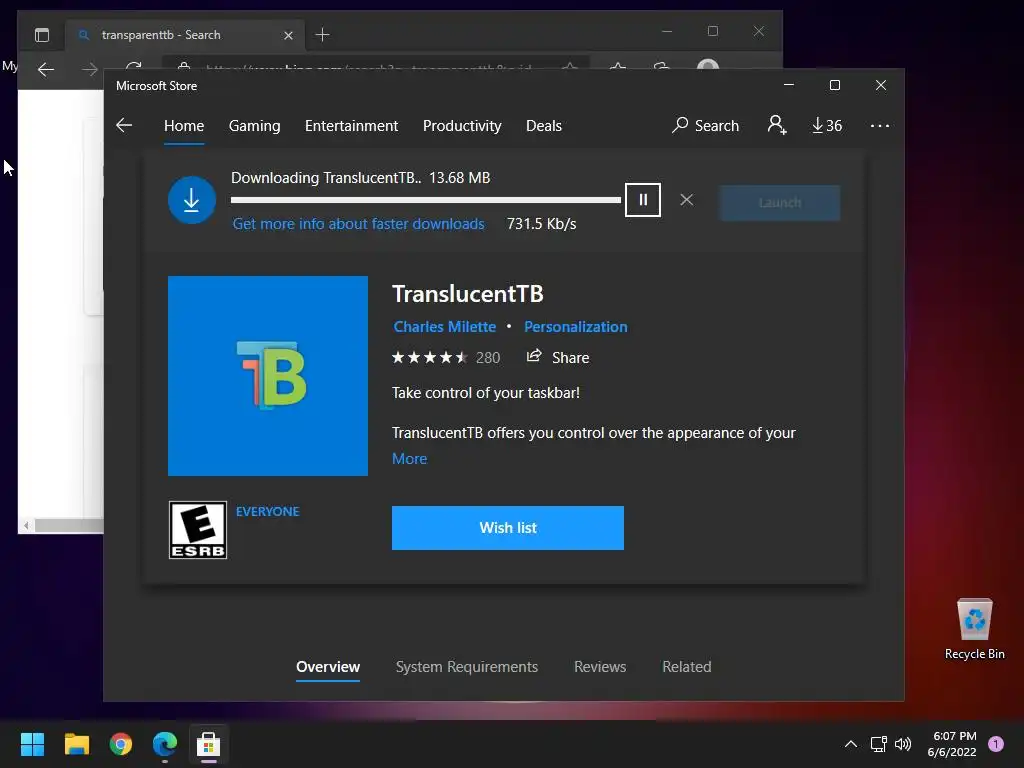Viewport: 1024px width, 768px height.
Task: Switch to Microsoft Edge on taskbar
Action: [165, 744]
